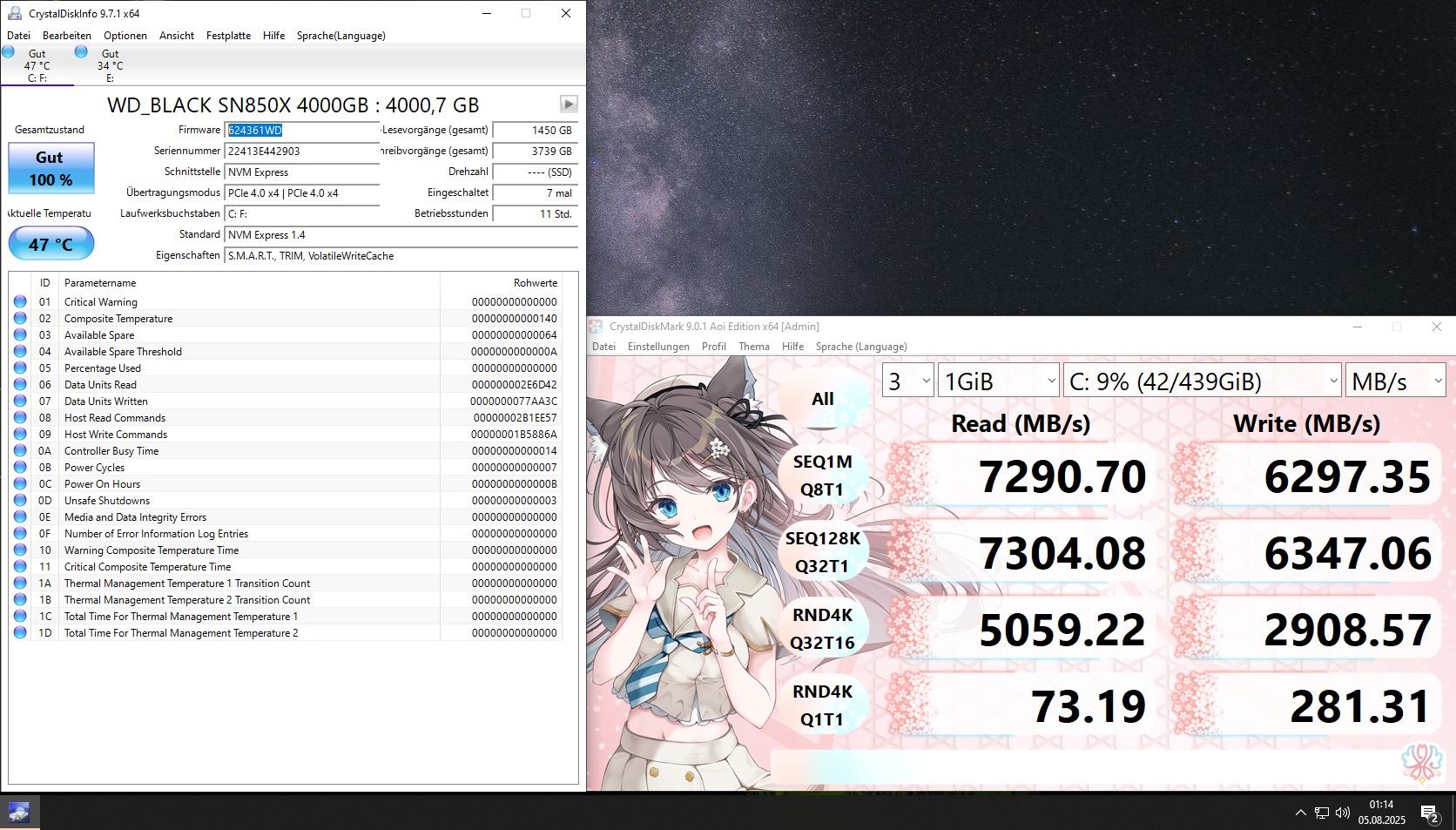Open the Bearbeiten menu
This screenshot has width=1456, height=830.
click(67, 36)
